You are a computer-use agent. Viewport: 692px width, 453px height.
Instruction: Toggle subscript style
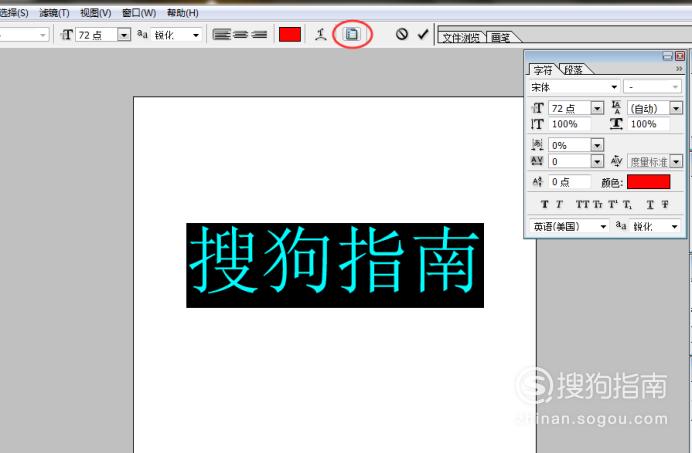tap(627, 205)
